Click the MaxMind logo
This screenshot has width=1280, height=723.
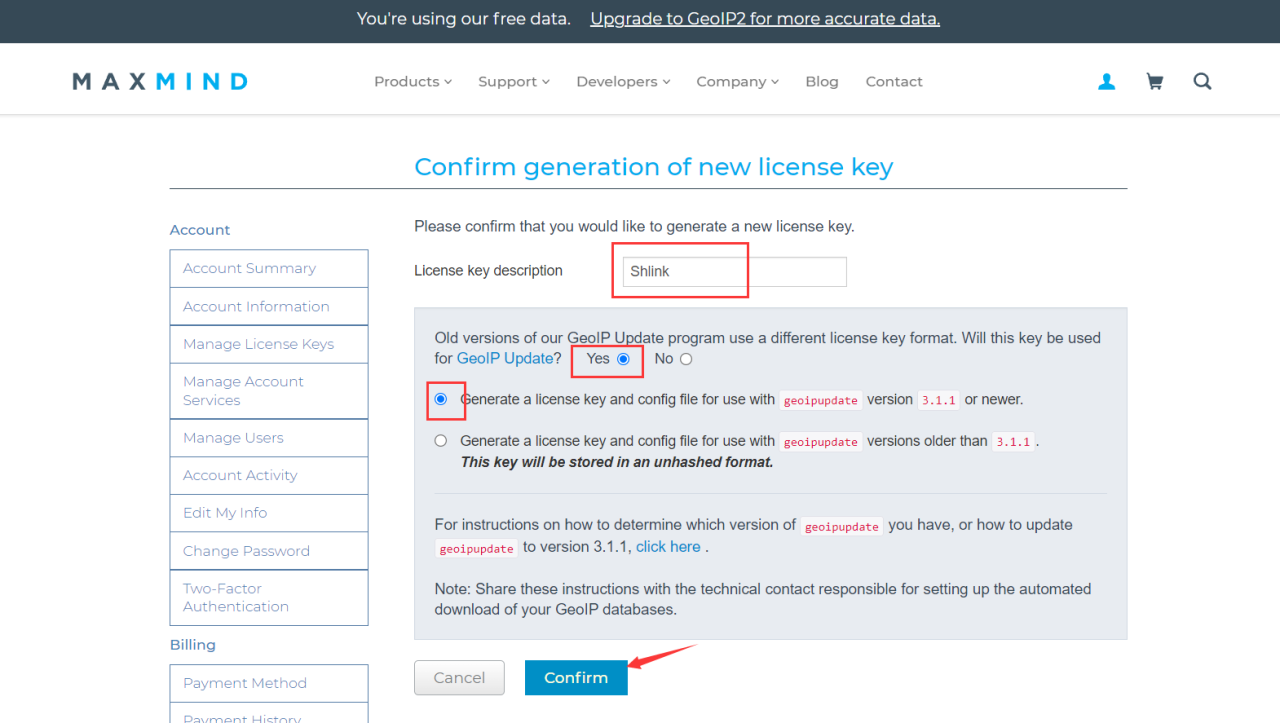pyautogui.click(x=160, y=82)
